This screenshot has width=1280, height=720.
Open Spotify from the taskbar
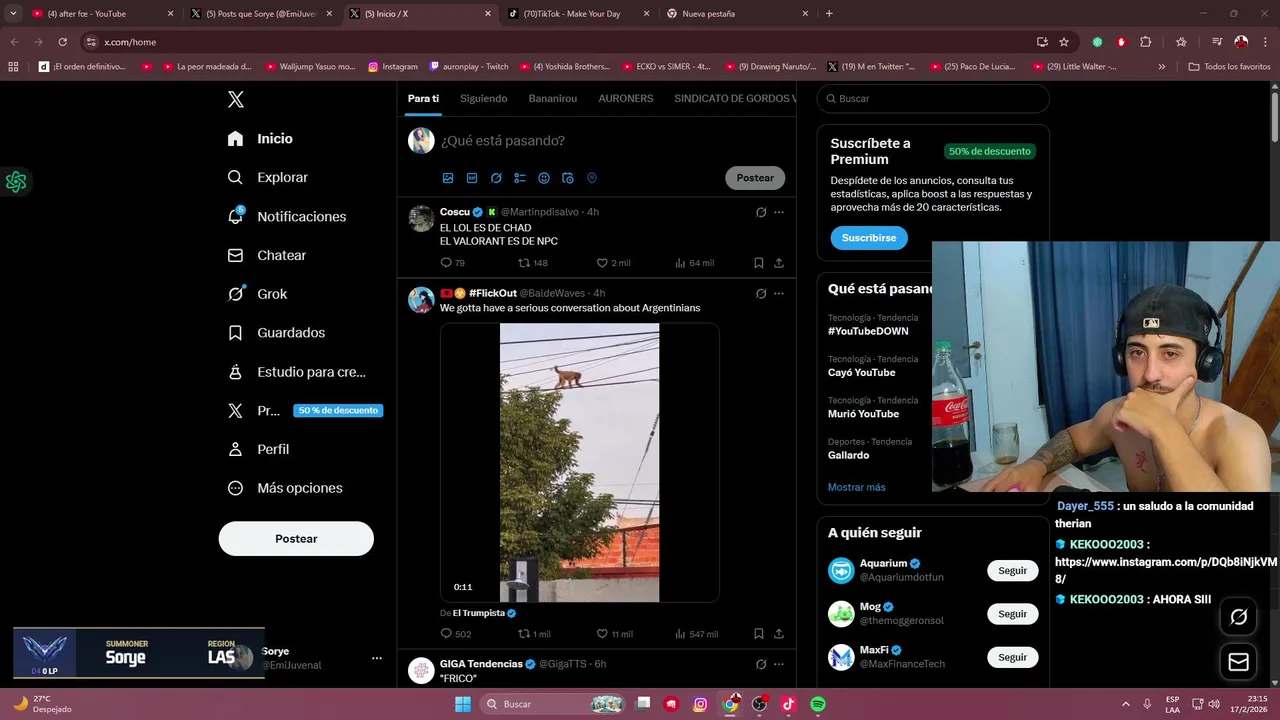point(818,704)
